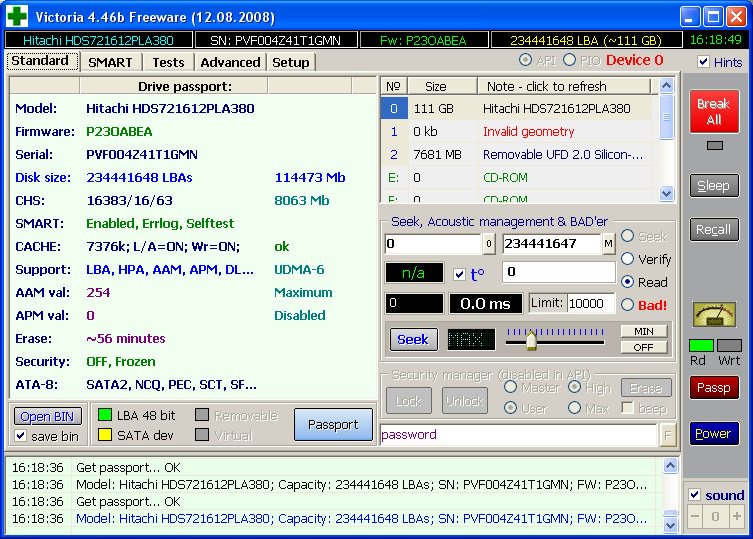
Task: Click the Size column header
Action: (x=442, y=86)
